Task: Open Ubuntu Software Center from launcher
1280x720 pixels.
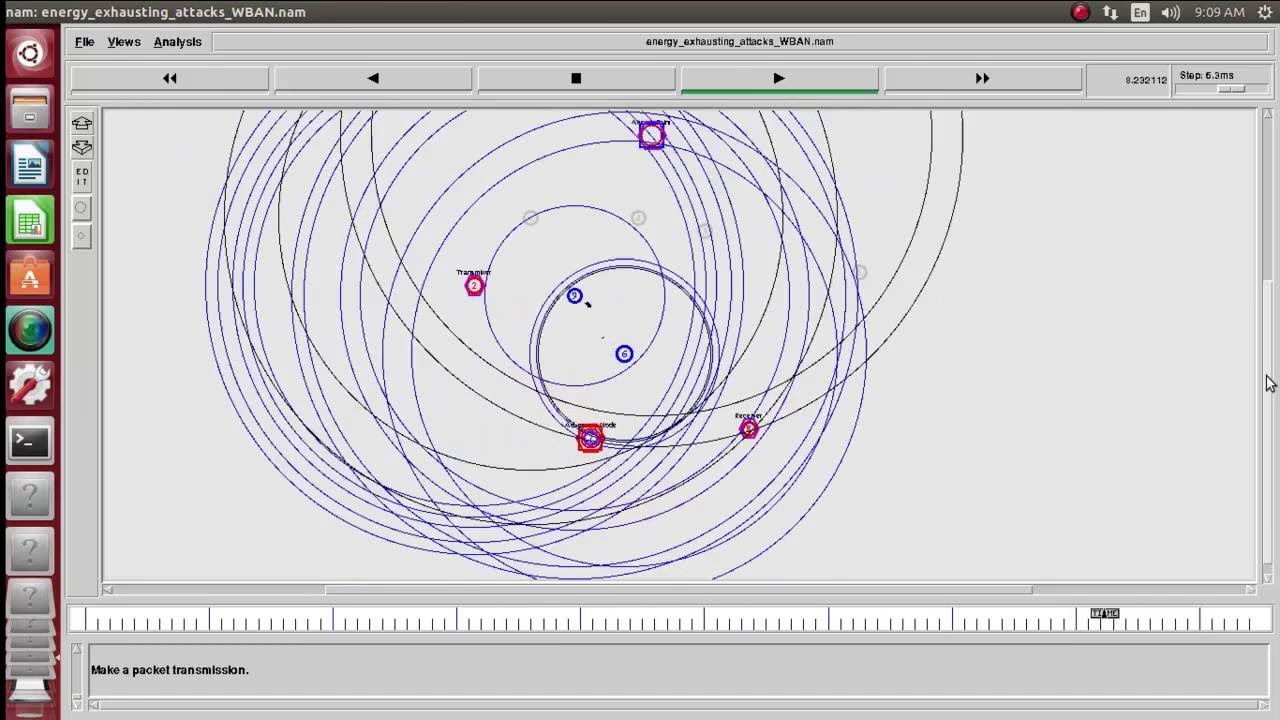Action: coord(29,276)
